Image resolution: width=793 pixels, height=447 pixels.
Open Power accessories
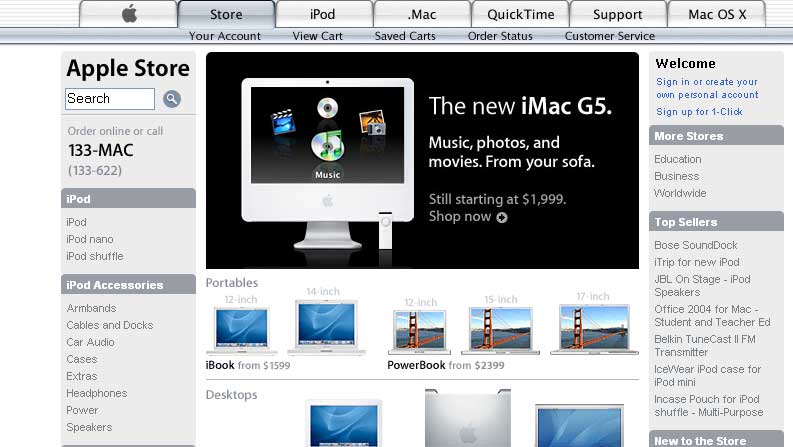[x=82, y=410]
